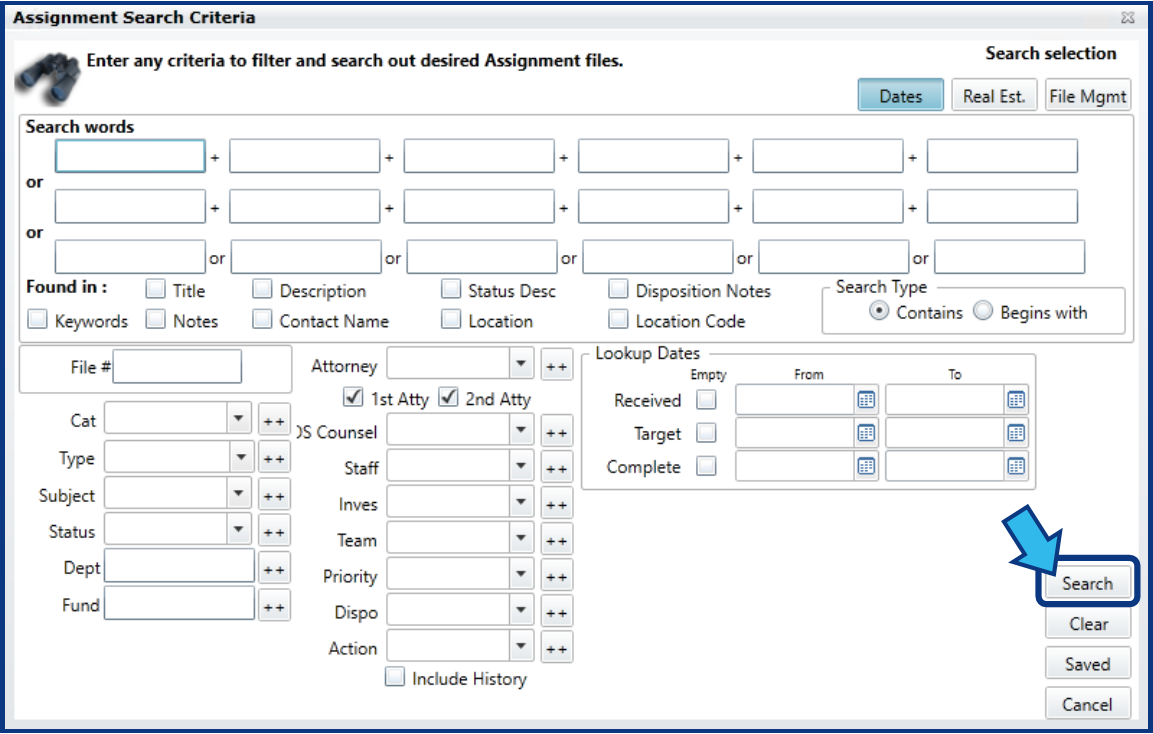
Task: Click the ++ button beside Inves
Action: coord(557,504)
